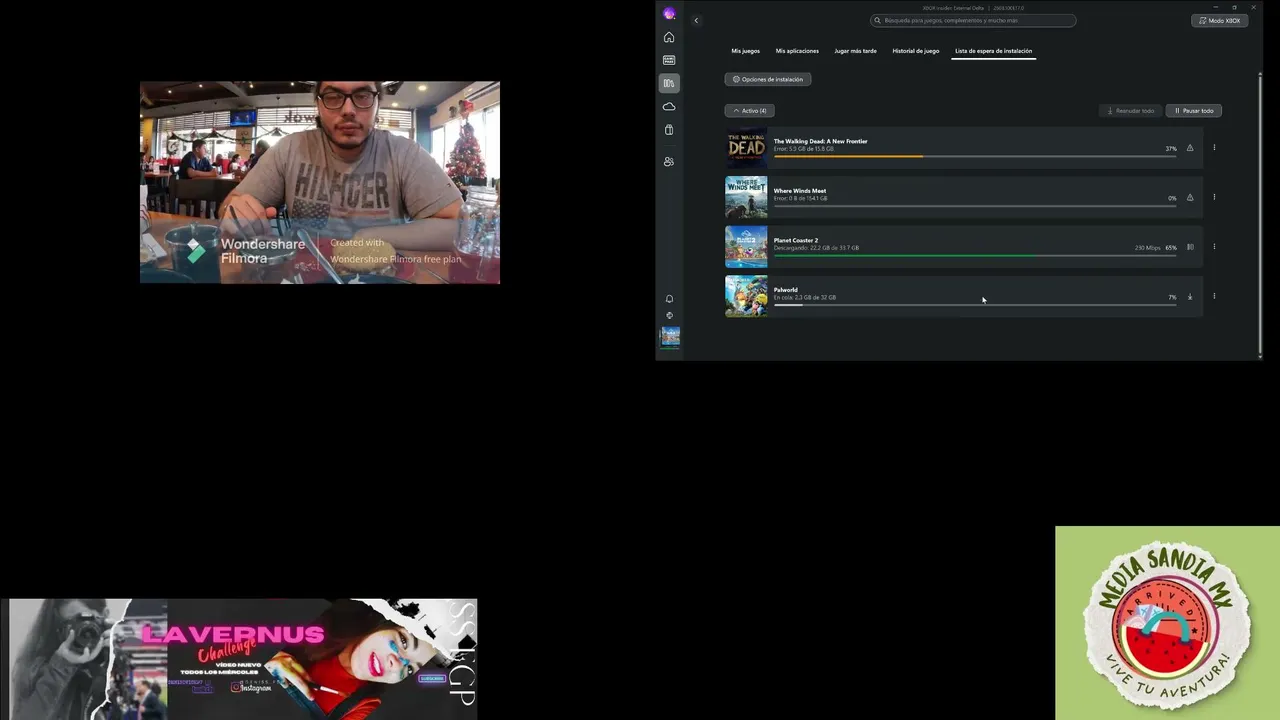Open the notifications bell

[670, 299]
